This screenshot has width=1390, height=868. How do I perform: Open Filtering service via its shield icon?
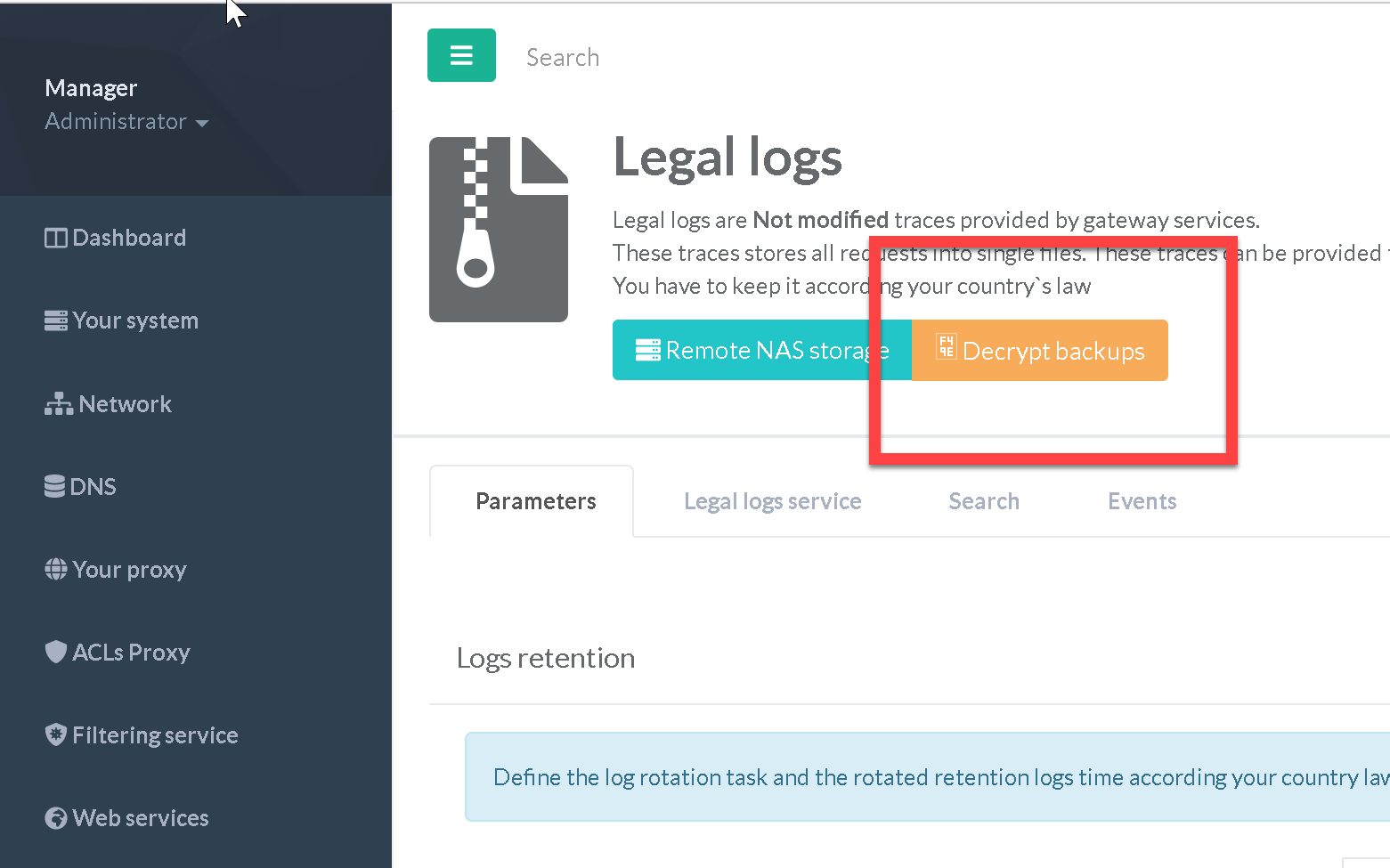(55, 735)
